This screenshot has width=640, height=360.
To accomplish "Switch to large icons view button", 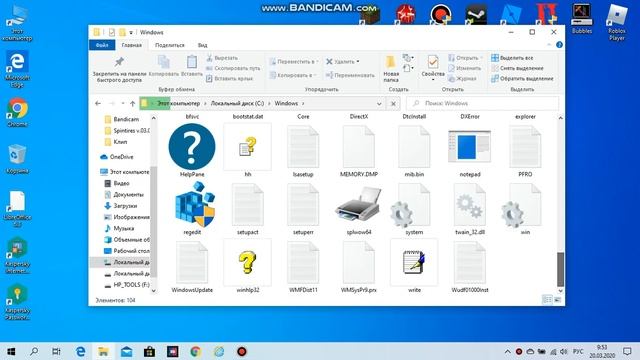I will pos(557,300).
